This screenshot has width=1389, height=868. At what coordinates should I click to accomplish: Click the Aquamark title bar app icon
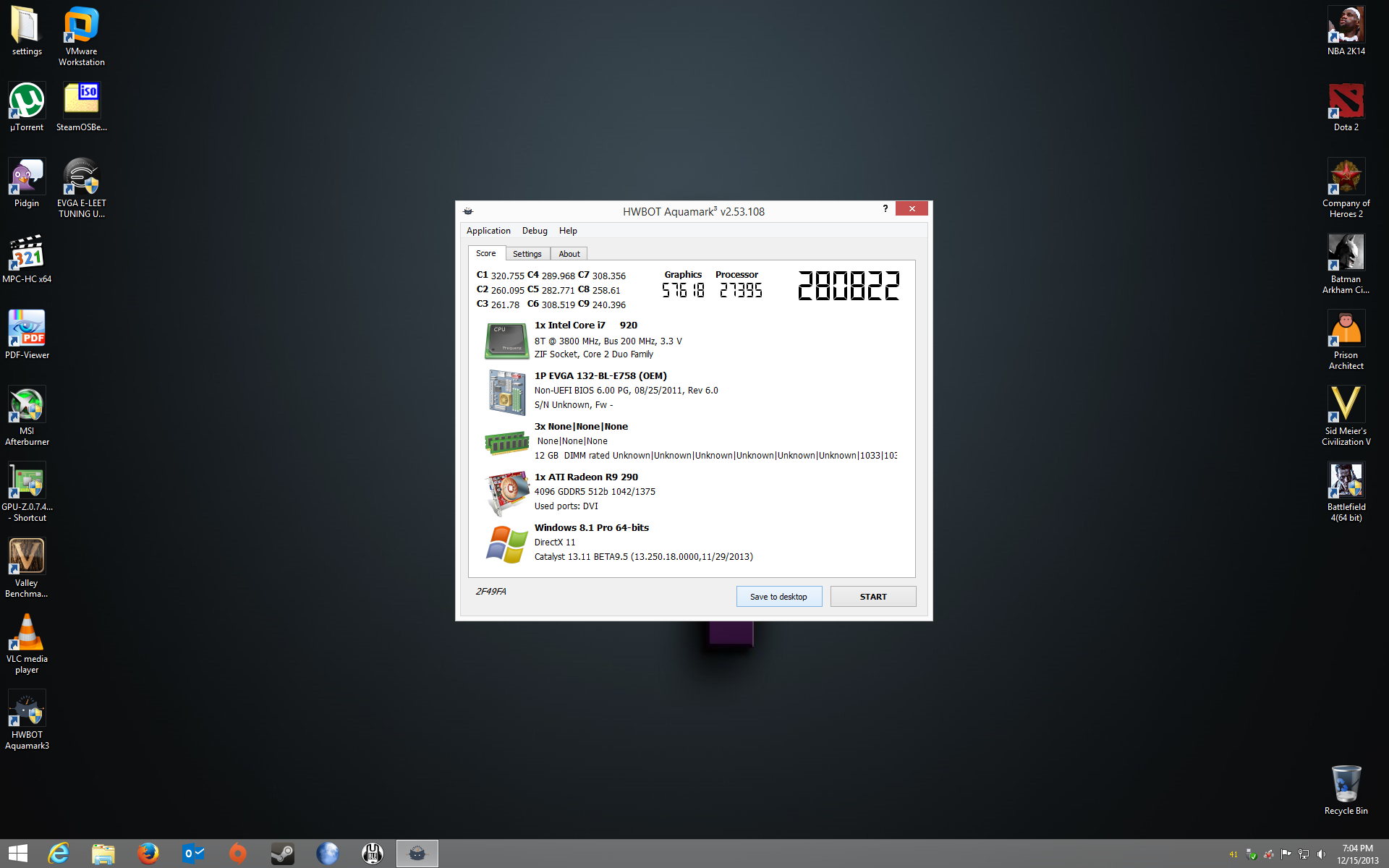468,211
